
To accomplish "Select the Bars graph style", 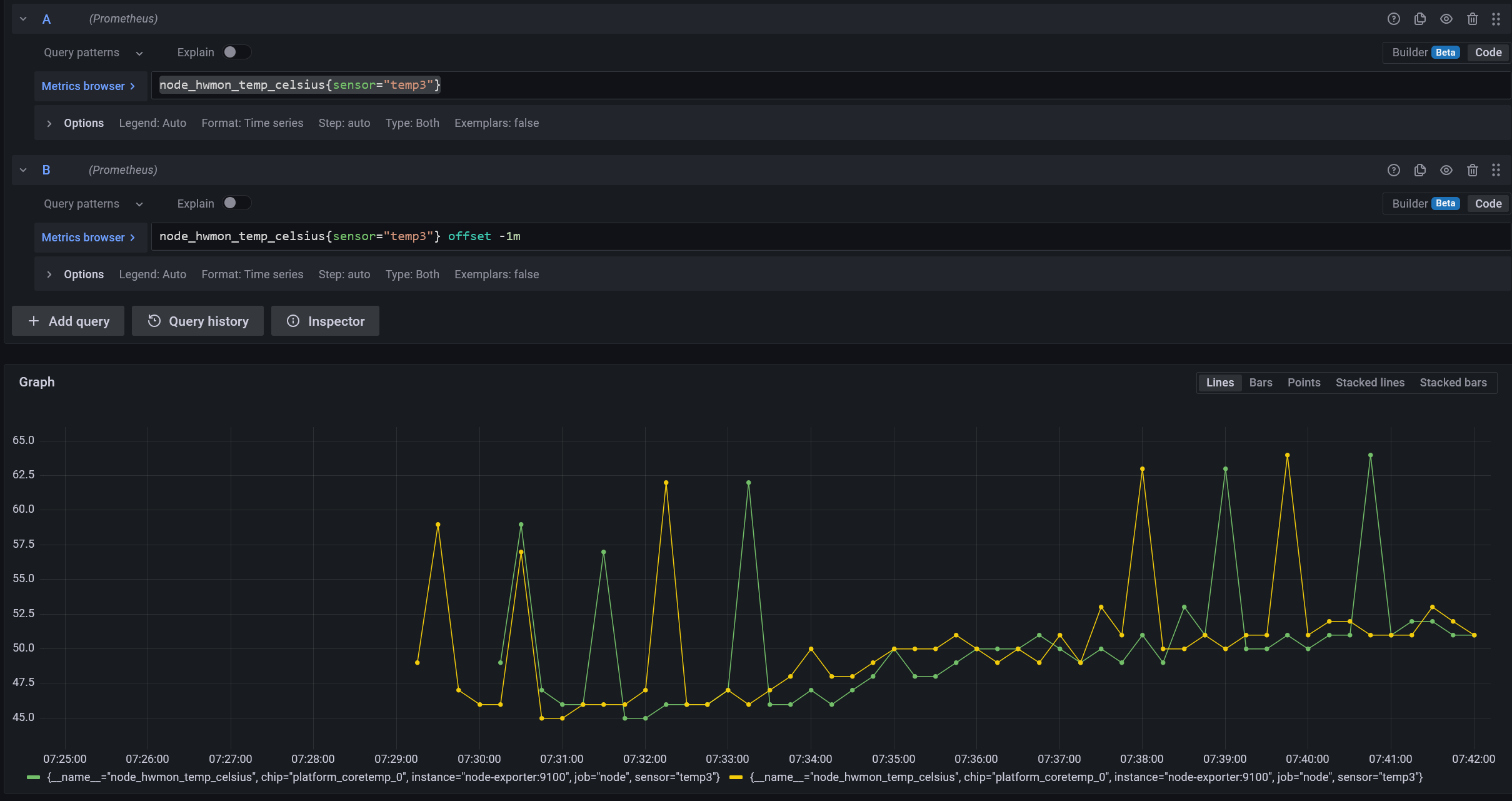I will [x=1261, y=382].
